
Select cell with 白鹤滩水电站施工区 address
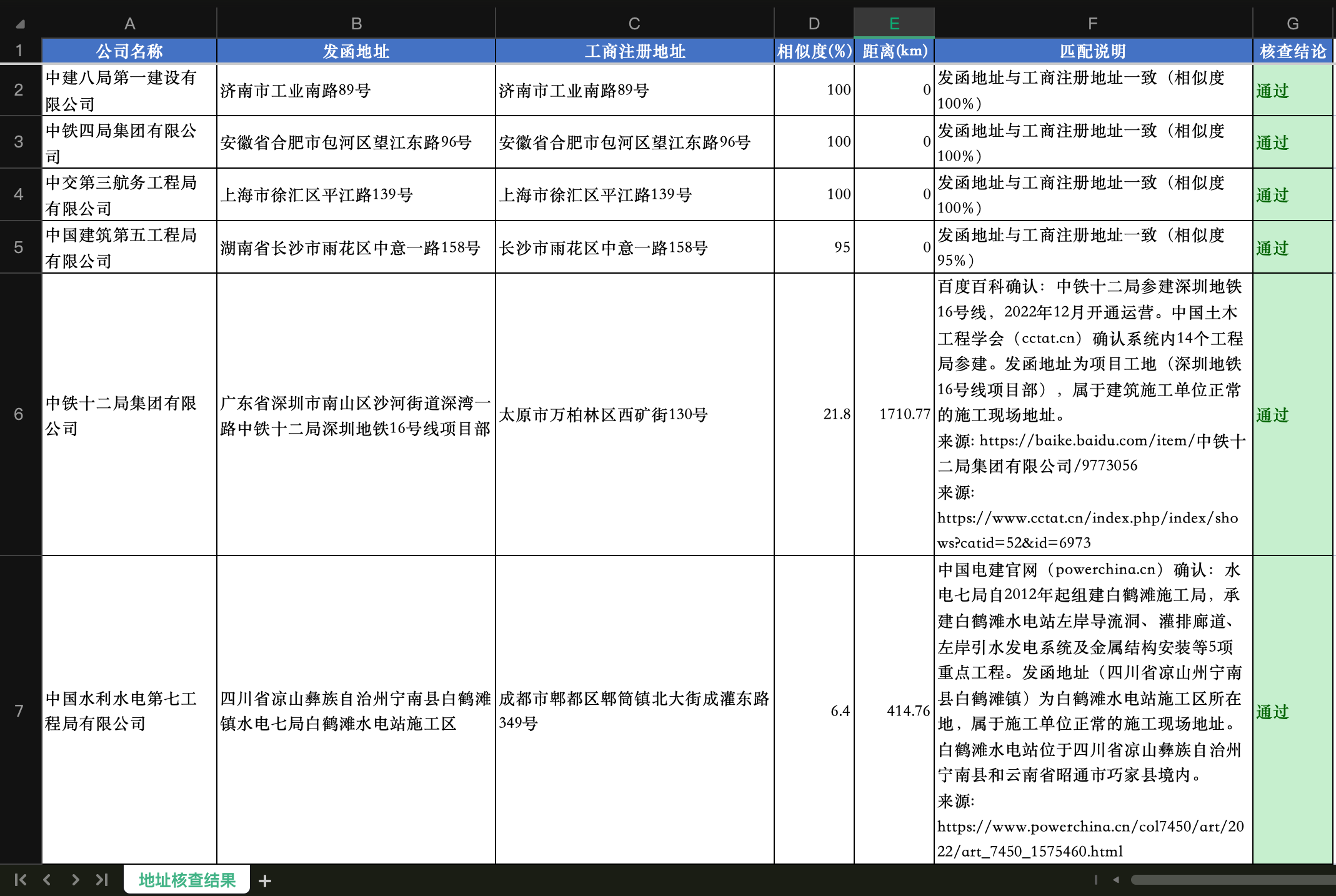[x=356, y=710]
